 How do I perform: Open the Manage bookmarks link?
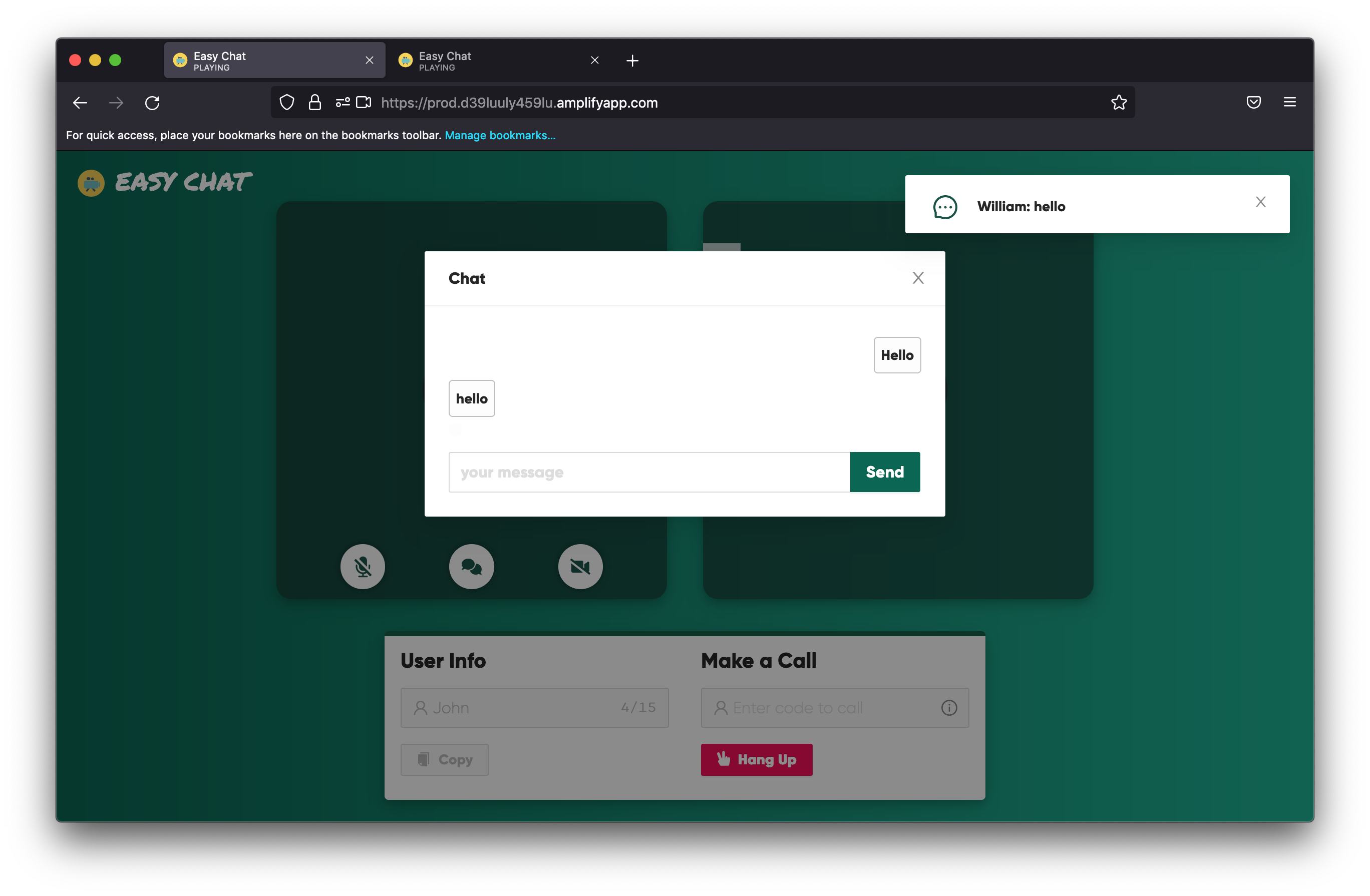(x=500, y=135)
